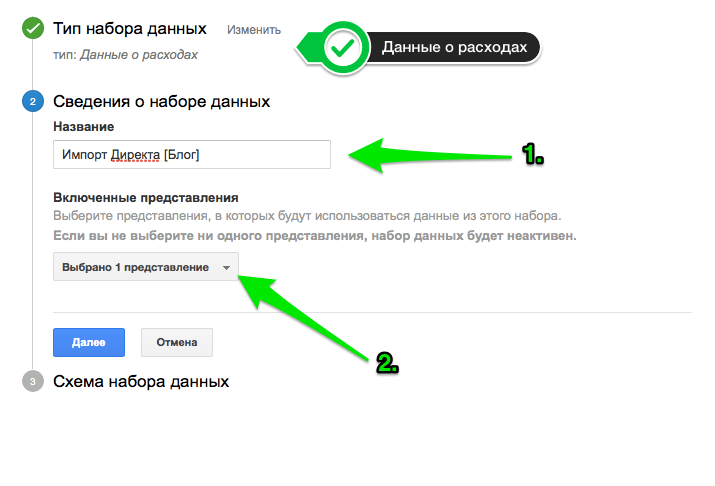Click the green checkmark step one icon
The image size is (715, 486).
(33, 29)
